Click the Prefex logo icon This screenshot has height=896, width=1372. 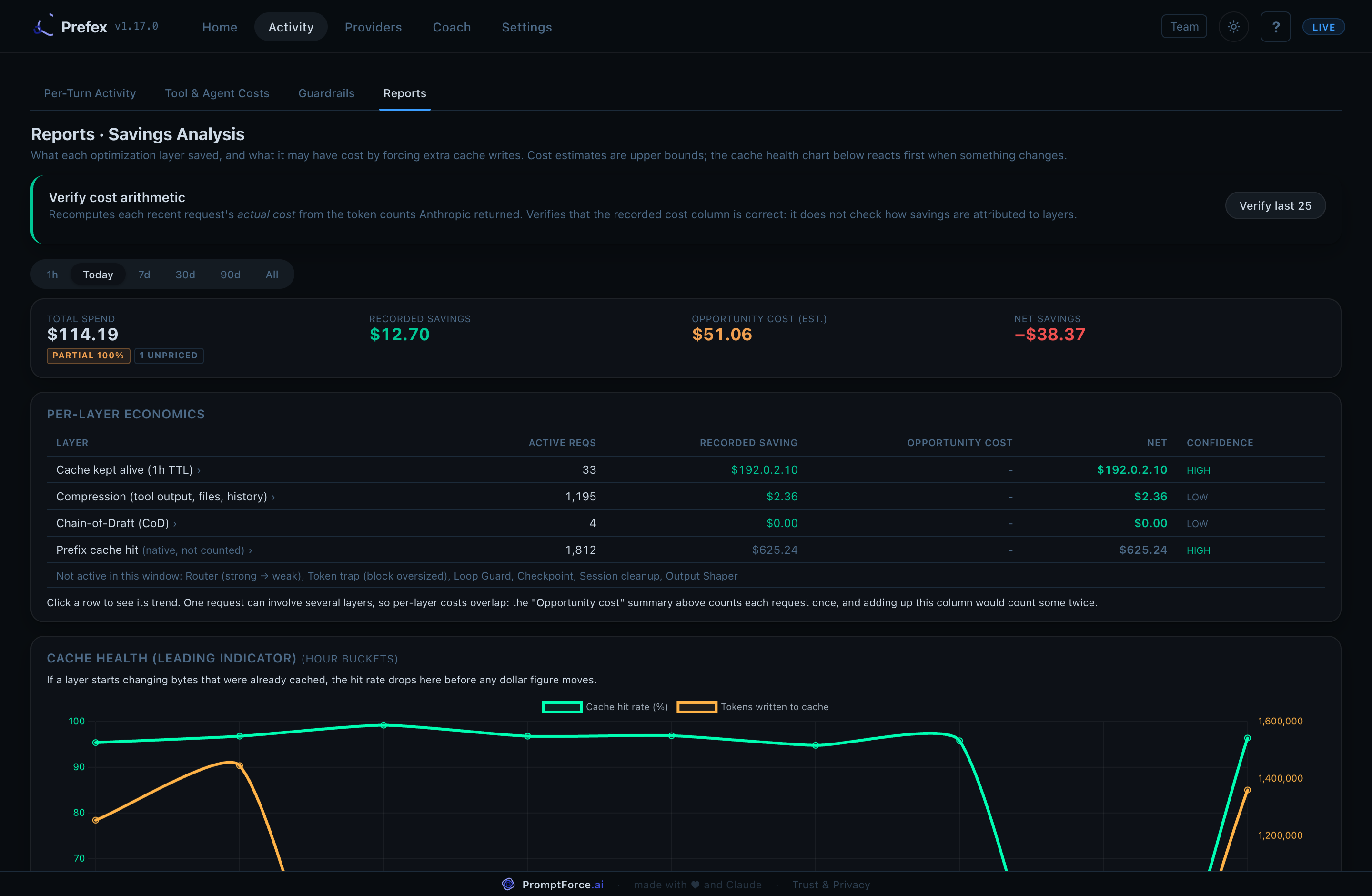pos(44,26)
